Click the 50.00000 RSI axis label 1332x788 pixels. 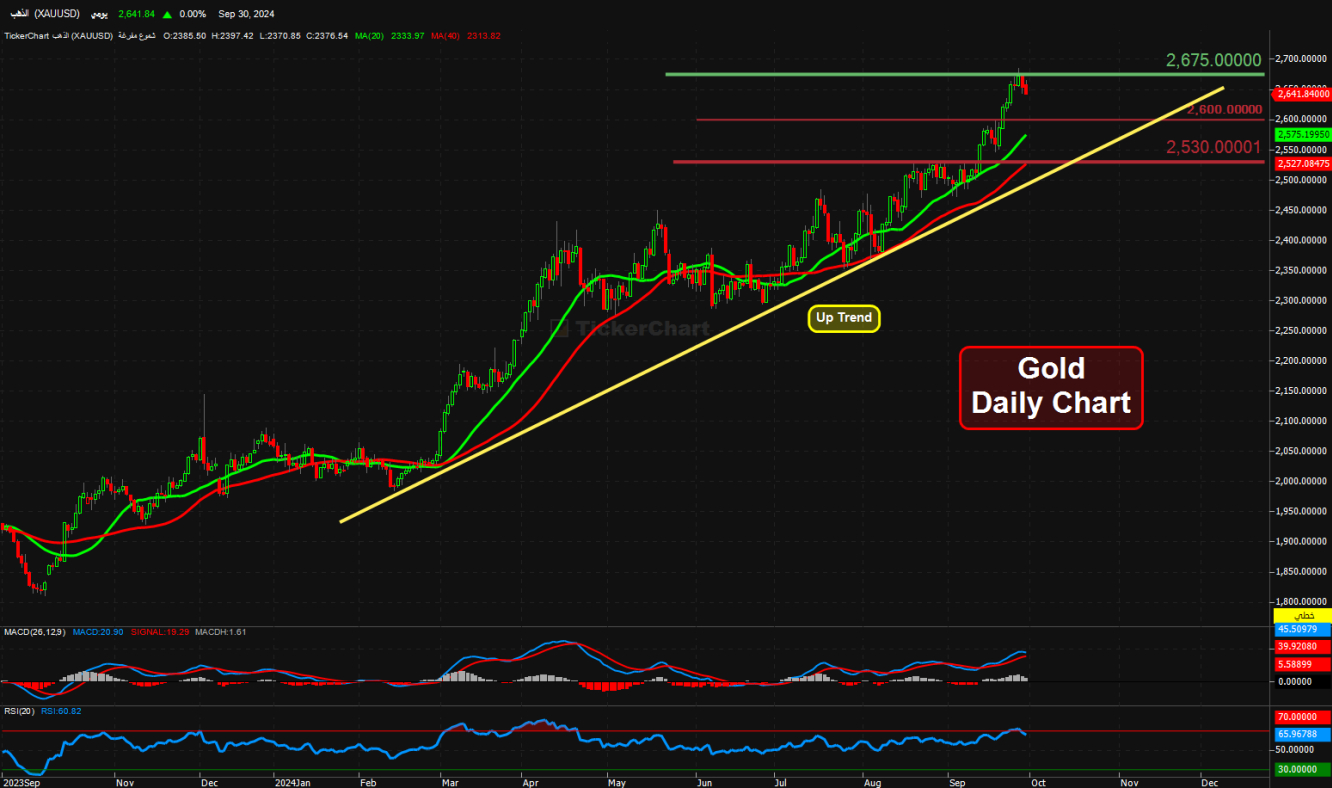(1296, 749)
